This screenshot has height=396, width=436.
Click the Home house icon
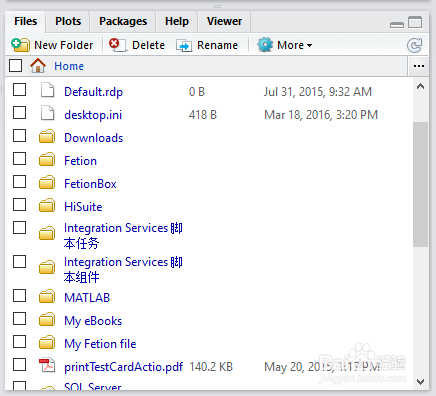38,65
